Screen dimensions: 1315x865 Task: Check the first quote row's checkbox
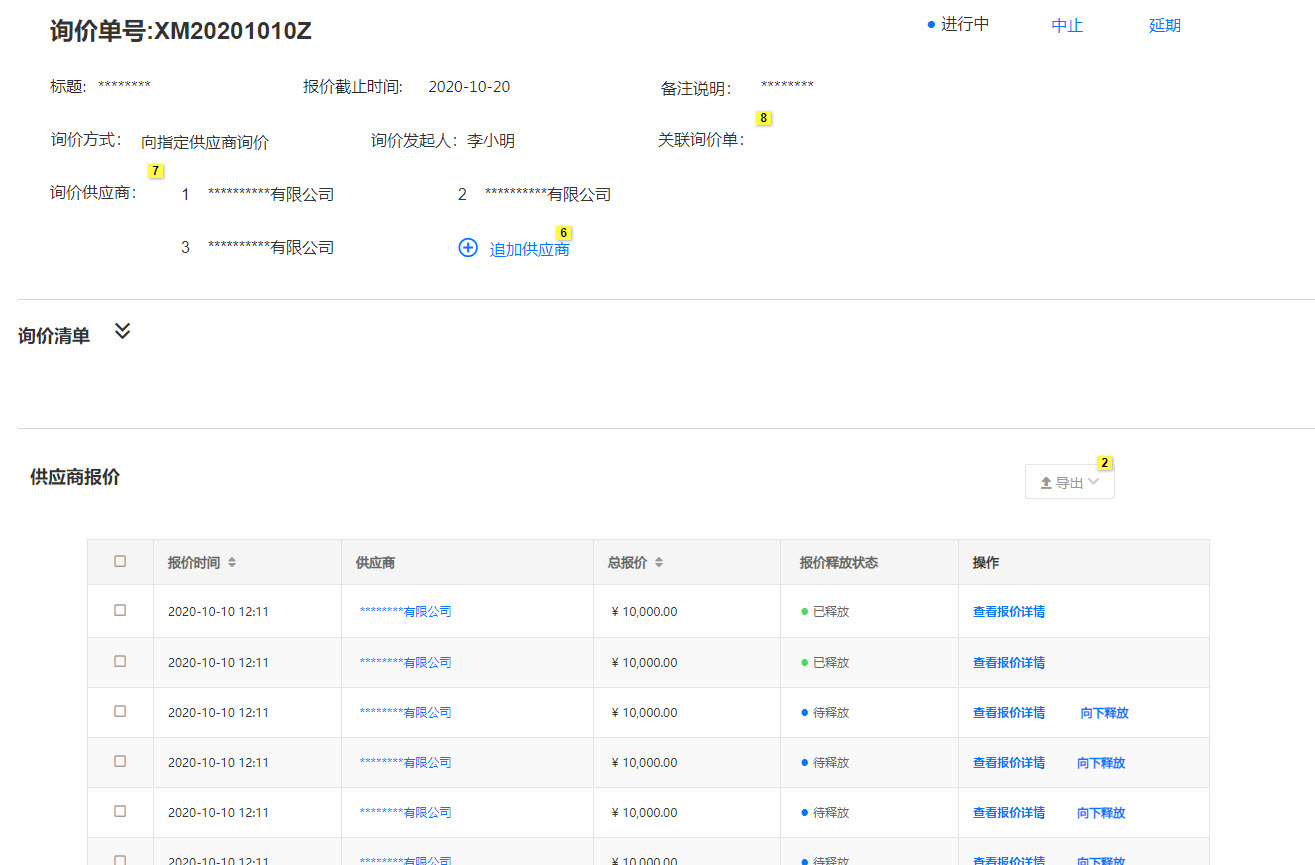pos(120,610)
